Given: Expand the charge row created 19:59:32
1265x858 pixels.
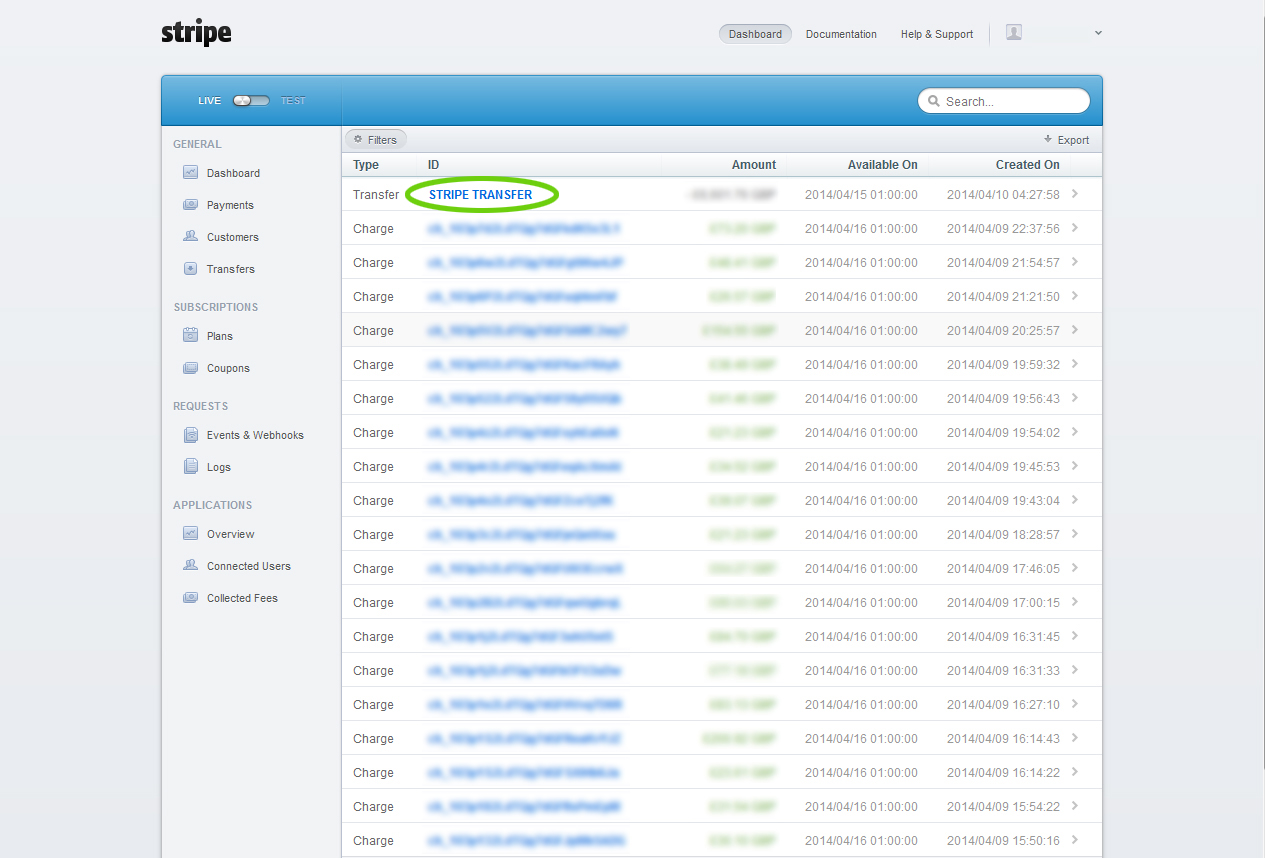Looking at the screenshot, I should (1075, 364).
